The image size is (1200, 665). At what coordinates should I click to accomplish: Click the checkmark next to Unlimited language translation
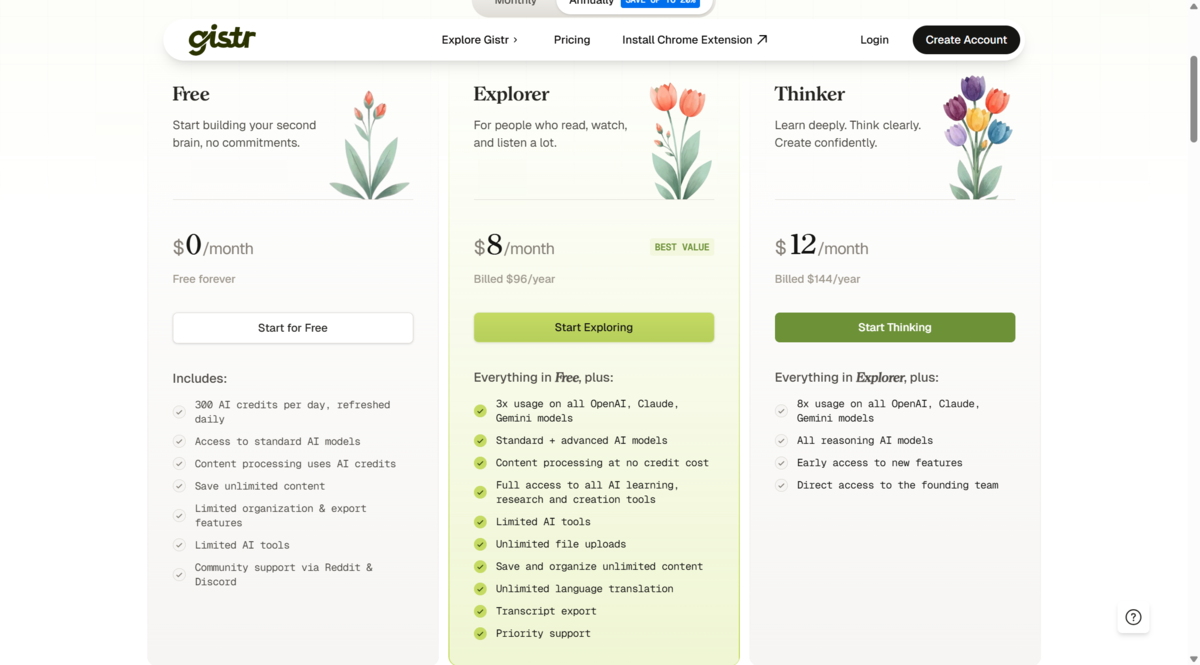pos(480,589)
